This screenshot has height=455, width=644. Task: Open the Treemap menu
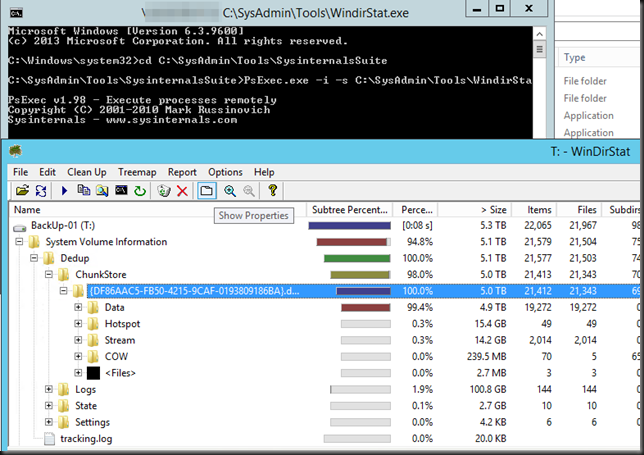[x=137, y=172]
